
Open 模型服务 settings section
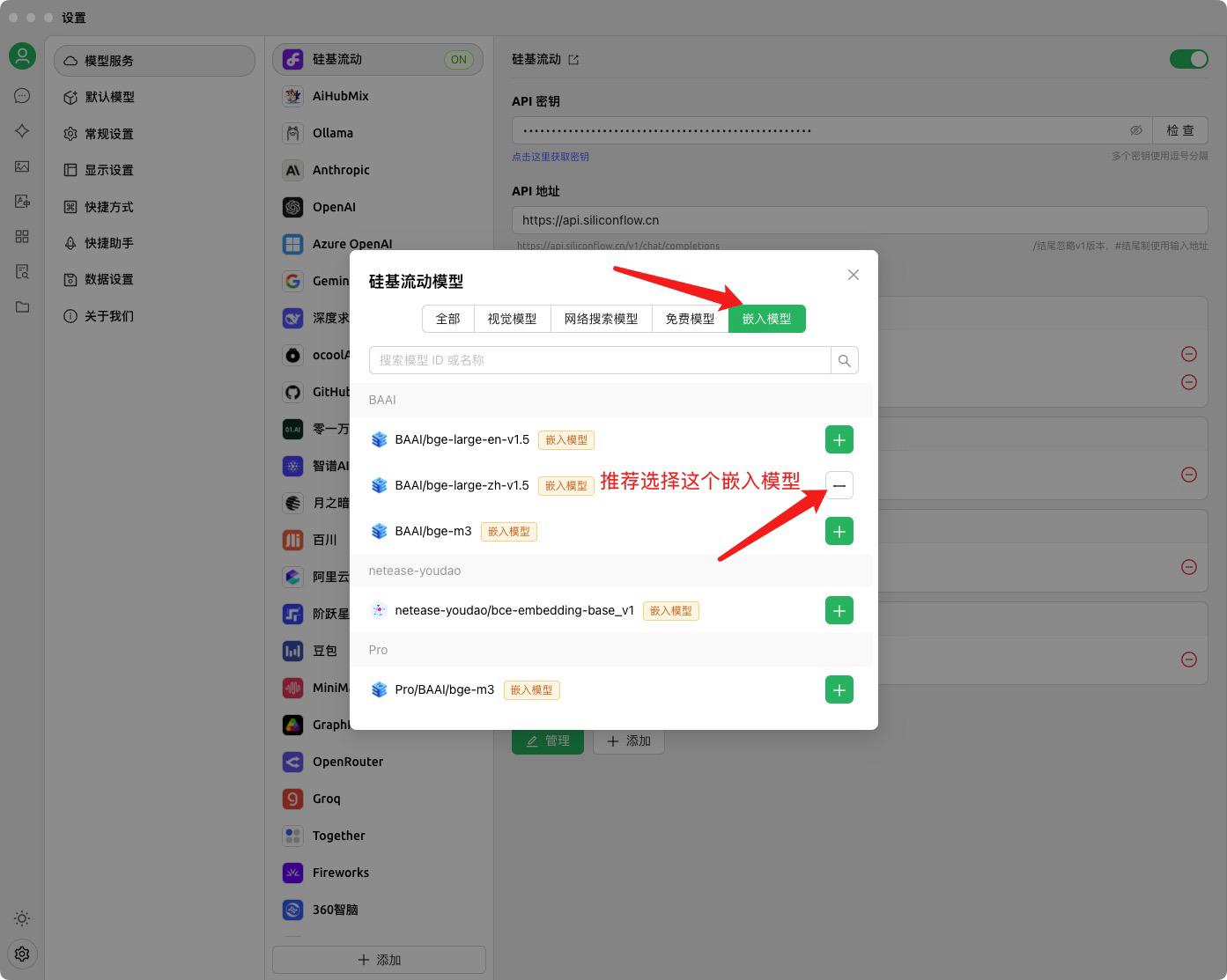pos(154,61)
